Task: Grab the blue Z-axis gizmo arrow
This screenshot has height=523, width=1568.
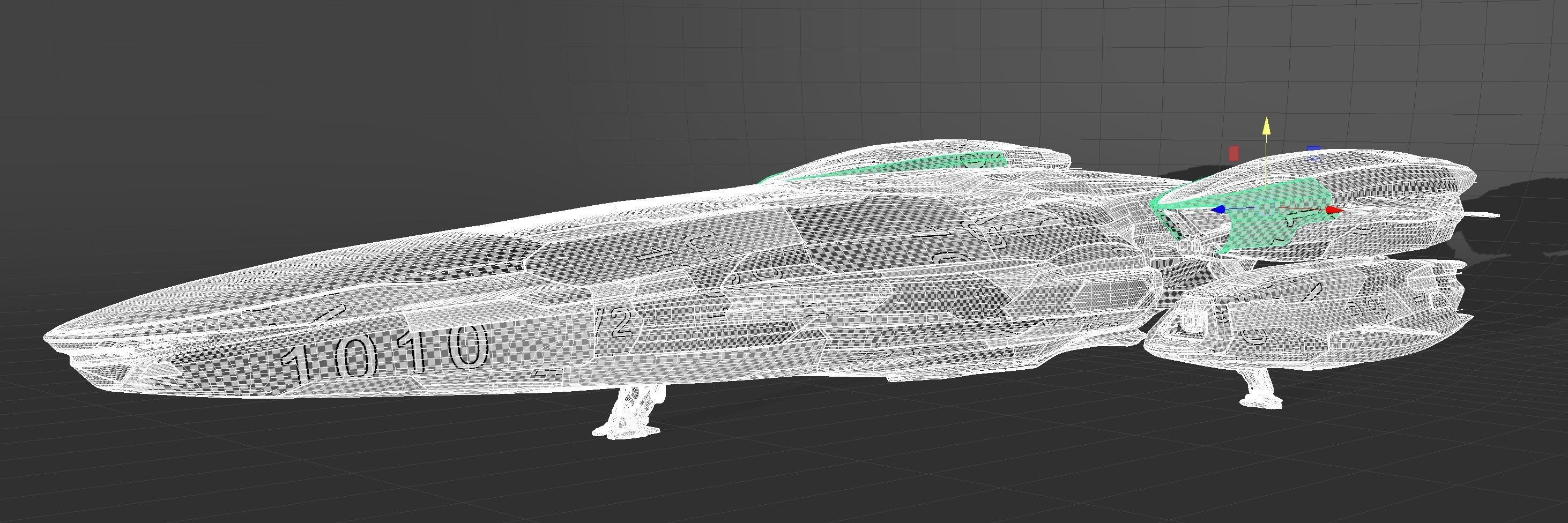Action: pos(1218,209)
